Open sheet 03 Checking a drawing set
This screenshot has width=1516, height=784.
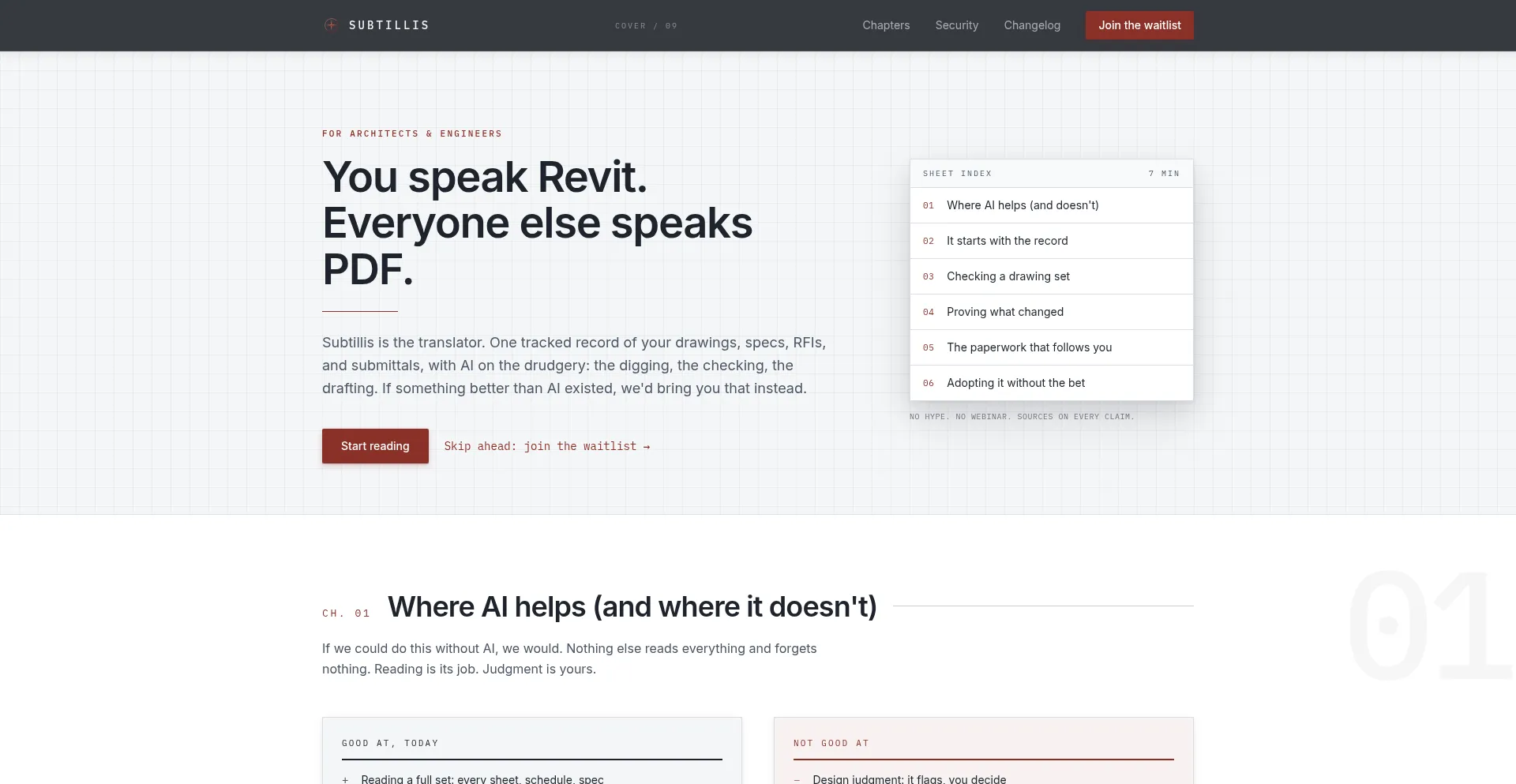click(x=1052, y=276)
